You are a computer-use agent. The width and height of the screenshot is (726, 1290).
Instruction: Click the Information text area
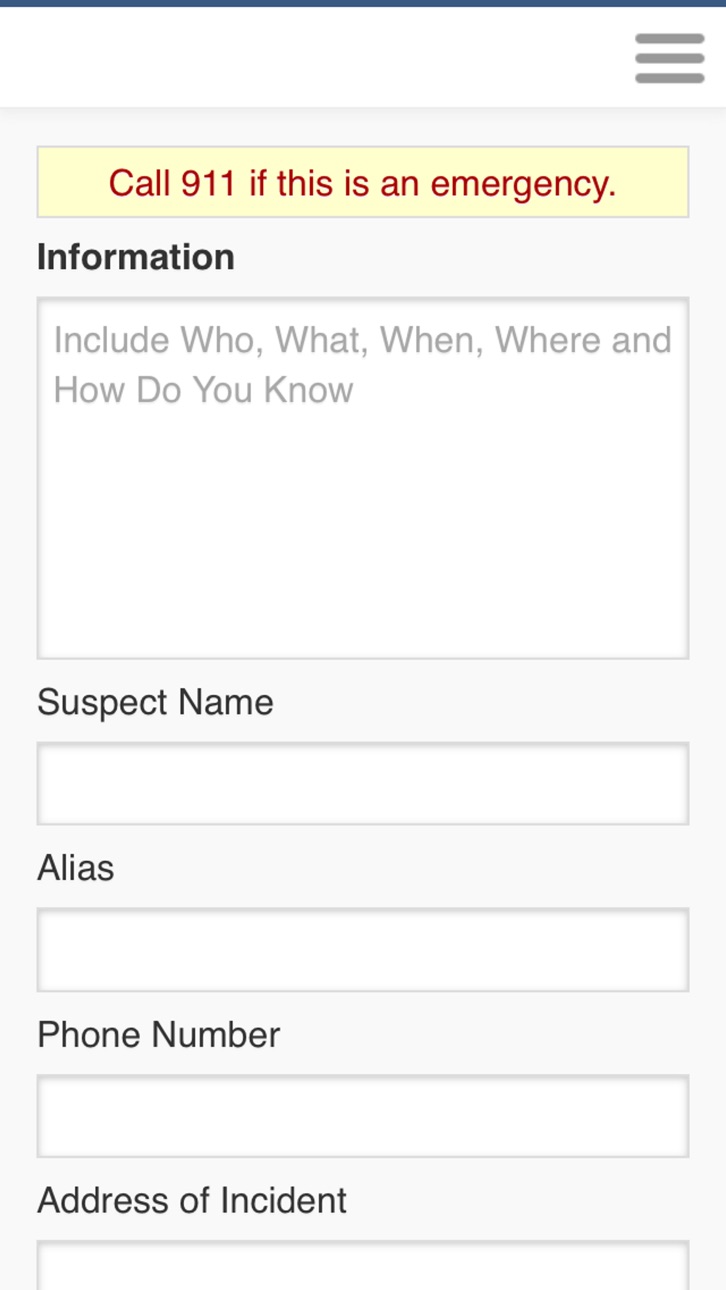tap(363, 478)
